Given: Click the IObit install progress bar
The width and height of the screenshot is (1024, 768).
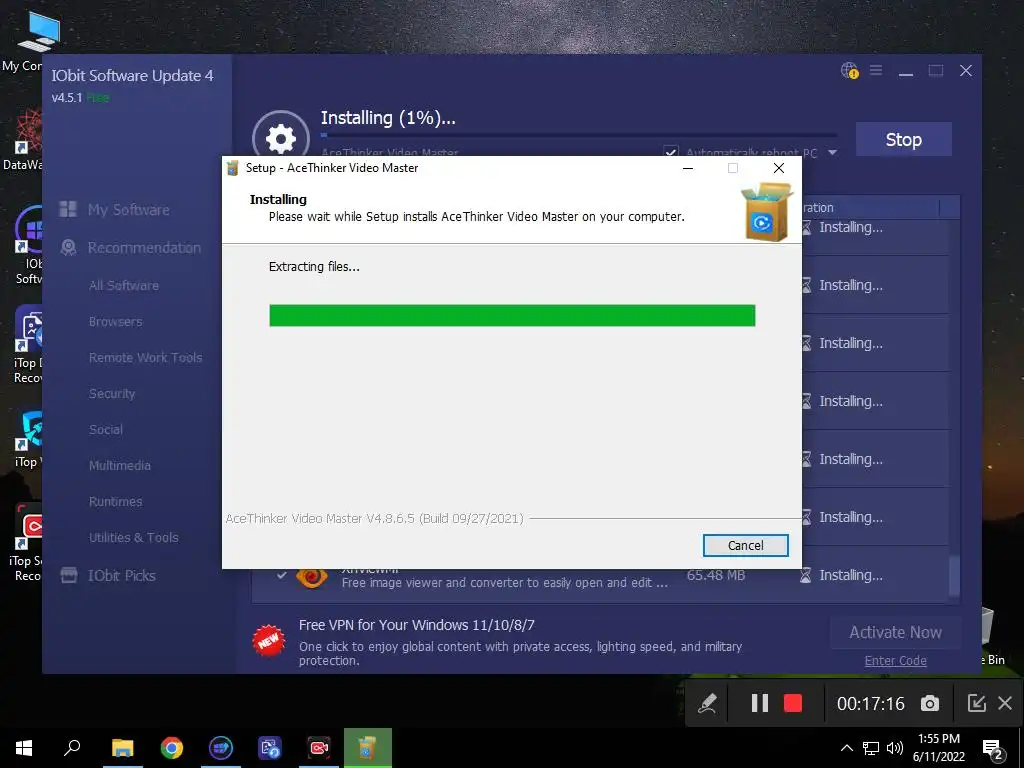Looking at the screenshot, I should pos(579,135).
